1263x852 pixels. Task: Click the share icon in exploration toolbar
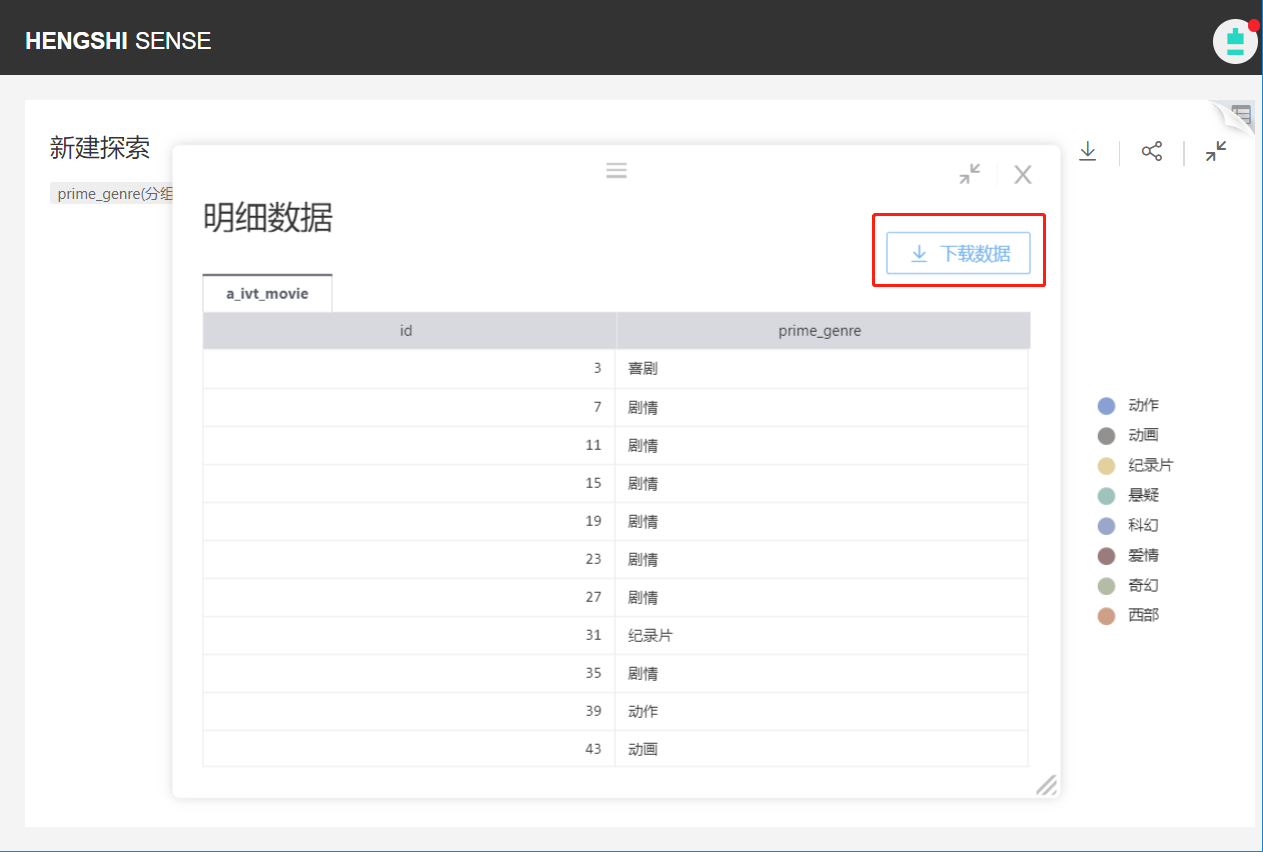pos(1152,151)
